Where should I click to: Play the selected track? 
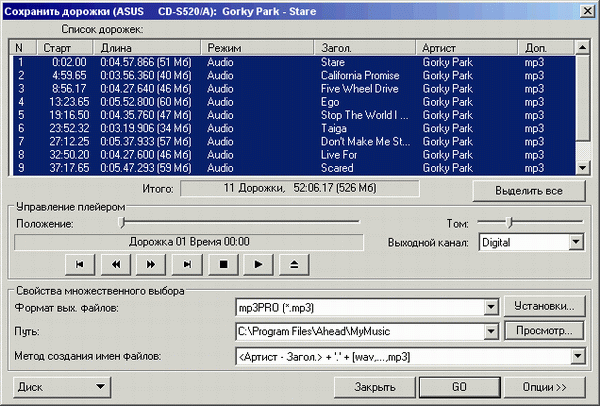point(259,264)
